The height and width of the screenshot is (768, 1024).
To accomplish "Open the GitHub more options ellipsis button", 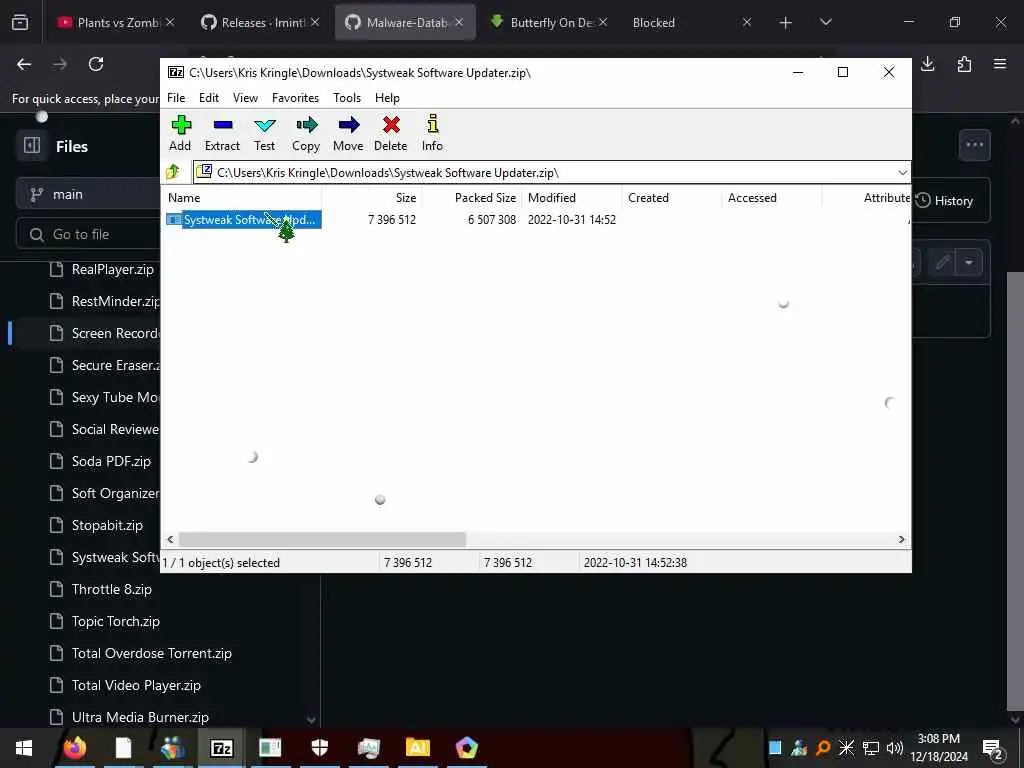I will pyautogui.click(x=974, y=145).
